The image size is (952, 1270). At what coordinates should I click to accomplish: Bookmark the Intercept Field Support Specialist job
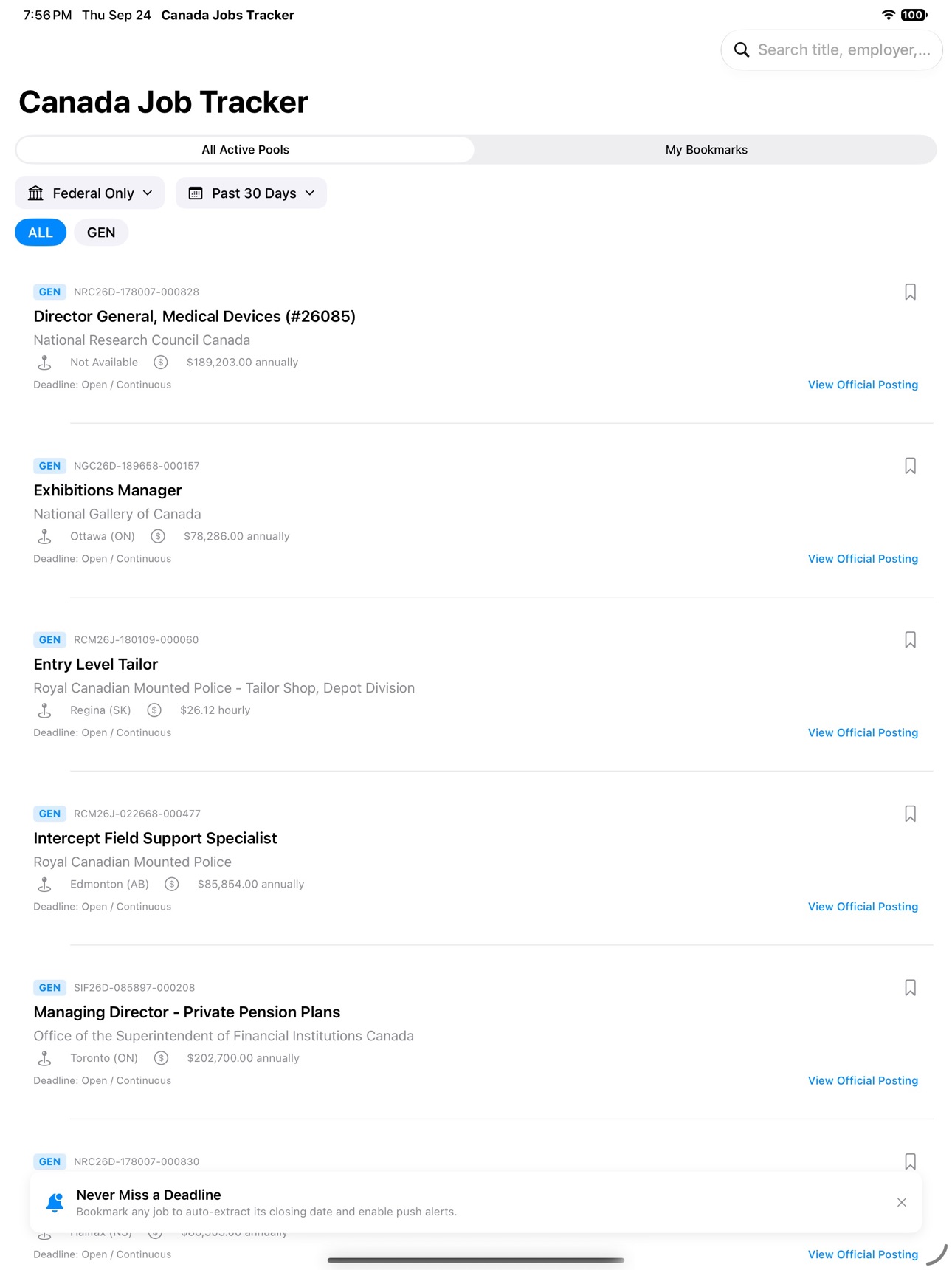[x=910, y=814]
